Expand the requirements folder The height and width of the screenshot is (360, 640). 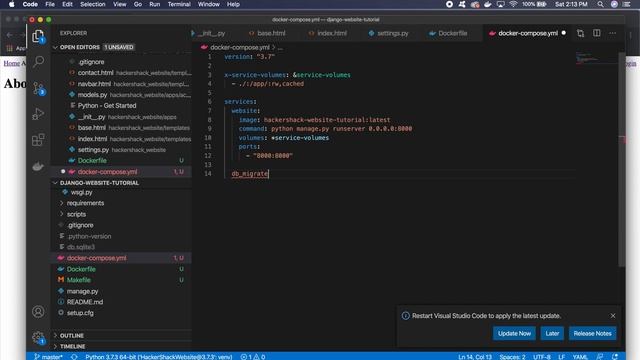[x=85, y=203]
